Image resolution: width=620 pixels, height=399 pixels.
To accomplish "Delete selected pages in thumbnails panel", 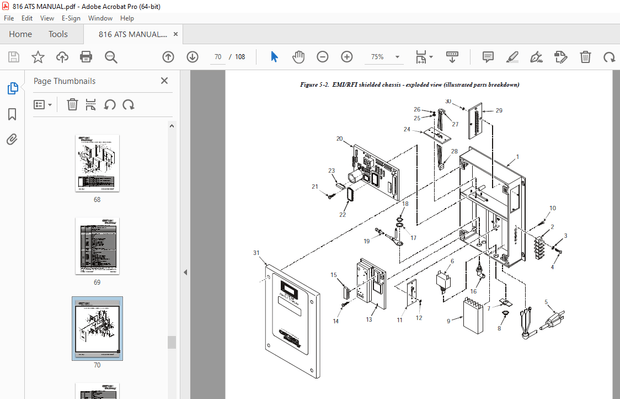I will coord(72,105).
